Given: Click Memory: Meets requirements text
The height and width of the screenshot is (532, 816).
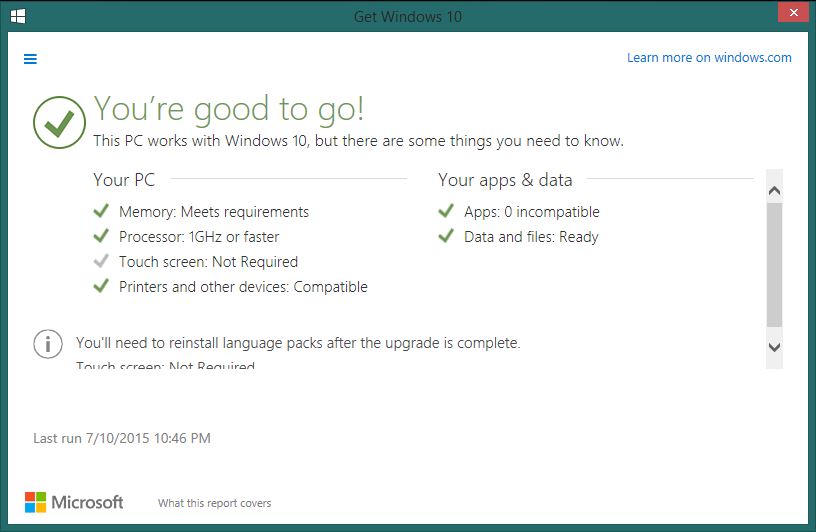Looking at the screenshot, I should pyautogui.click(x=214, y=212).
